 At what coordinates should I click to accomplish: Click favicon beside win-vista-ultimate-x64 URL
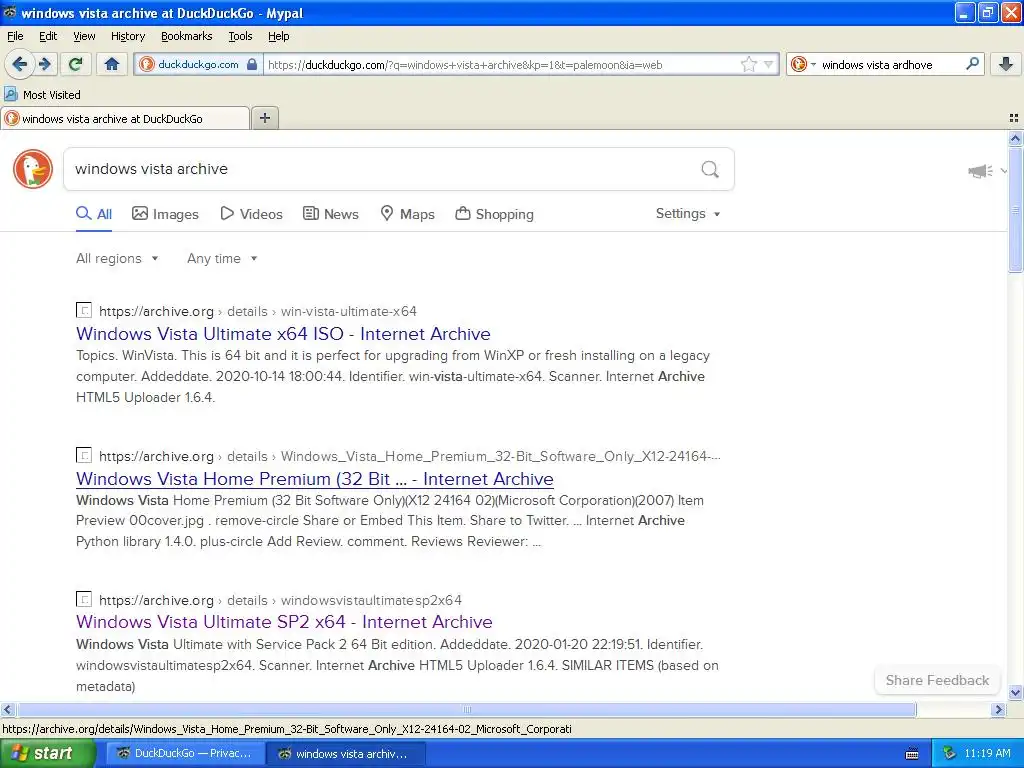[84, 310]
